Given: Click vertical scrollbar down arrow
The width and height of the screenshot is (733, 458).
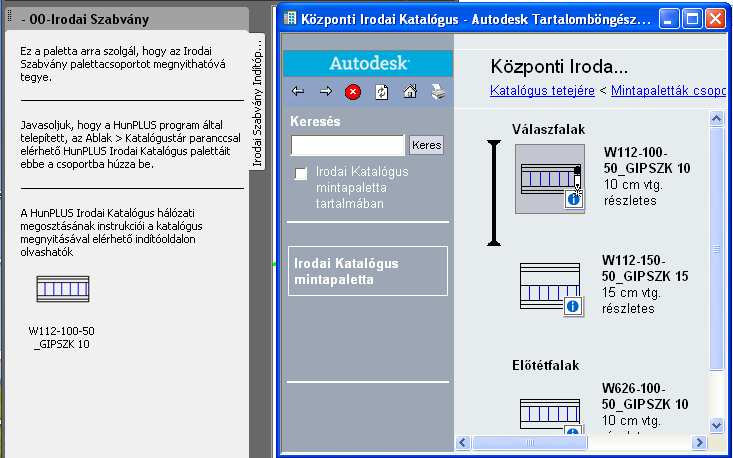Looking at the screenshot, I should coord(716,425).
